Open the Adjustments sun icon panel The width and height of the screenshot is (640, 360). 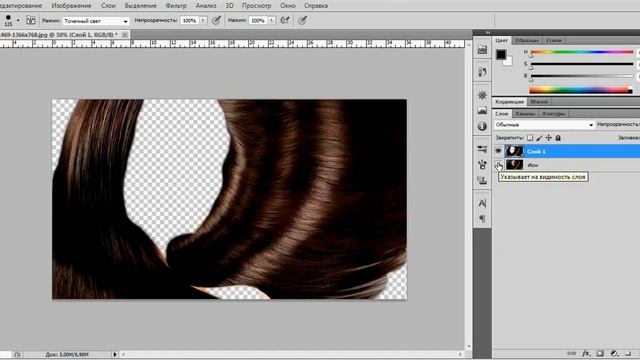click(x=482, y=95)
